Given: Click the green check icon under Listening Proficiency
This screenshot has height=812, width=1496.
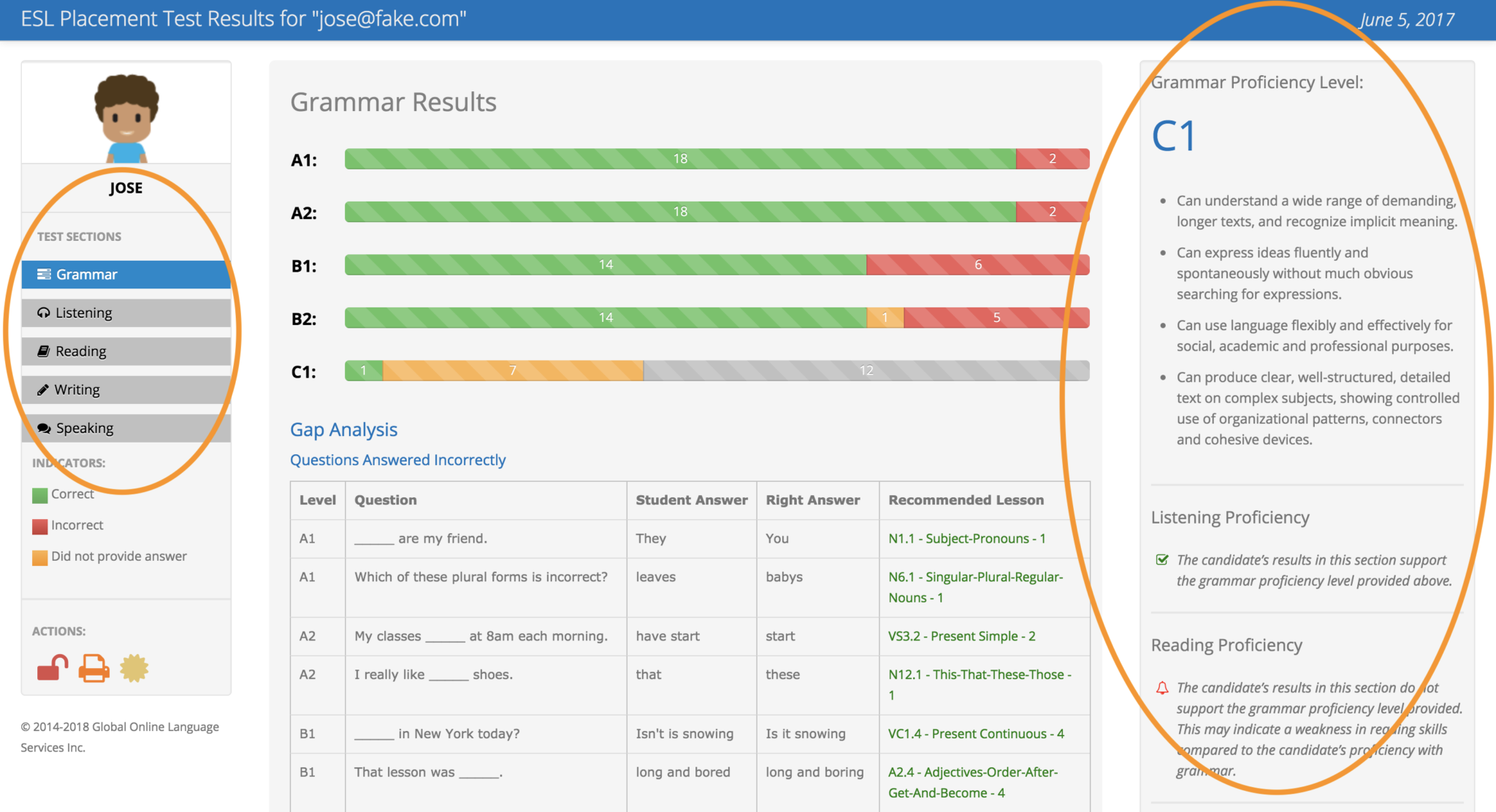Looking at the screenshot, I should click(x=1162, y=560).
